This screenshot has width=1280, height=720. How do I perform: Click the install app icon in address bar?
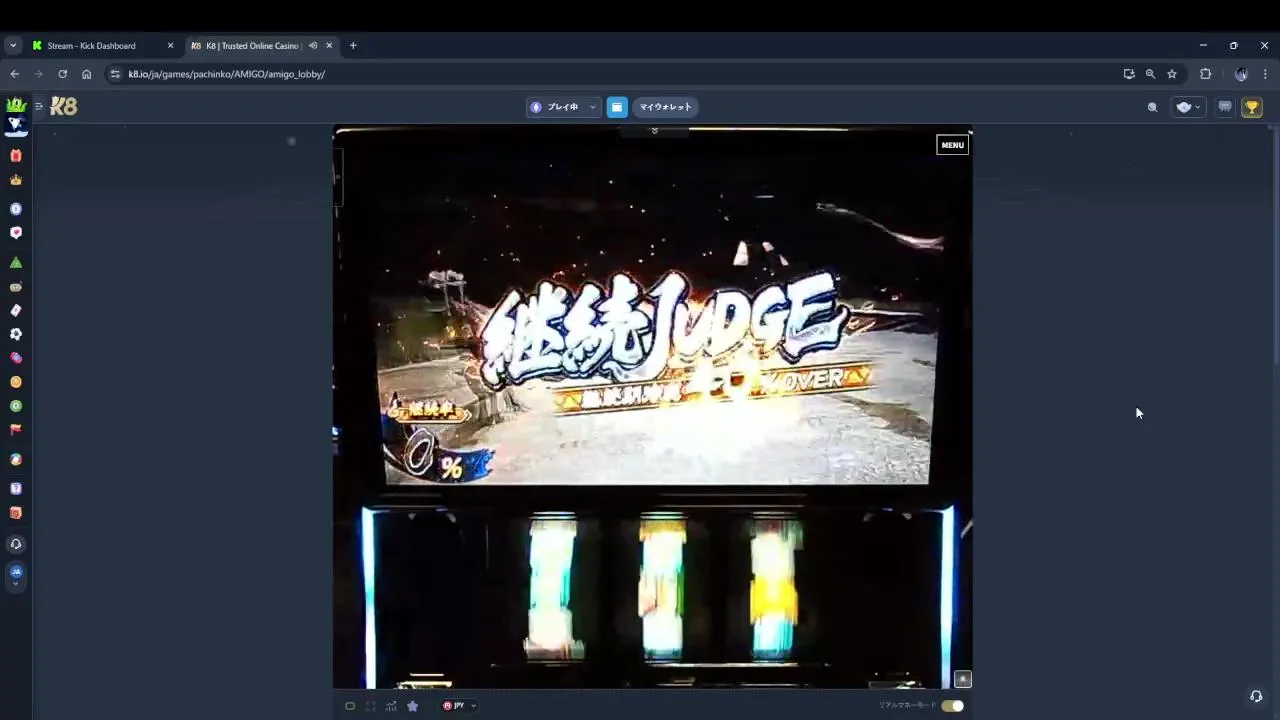click(1129, 74)
